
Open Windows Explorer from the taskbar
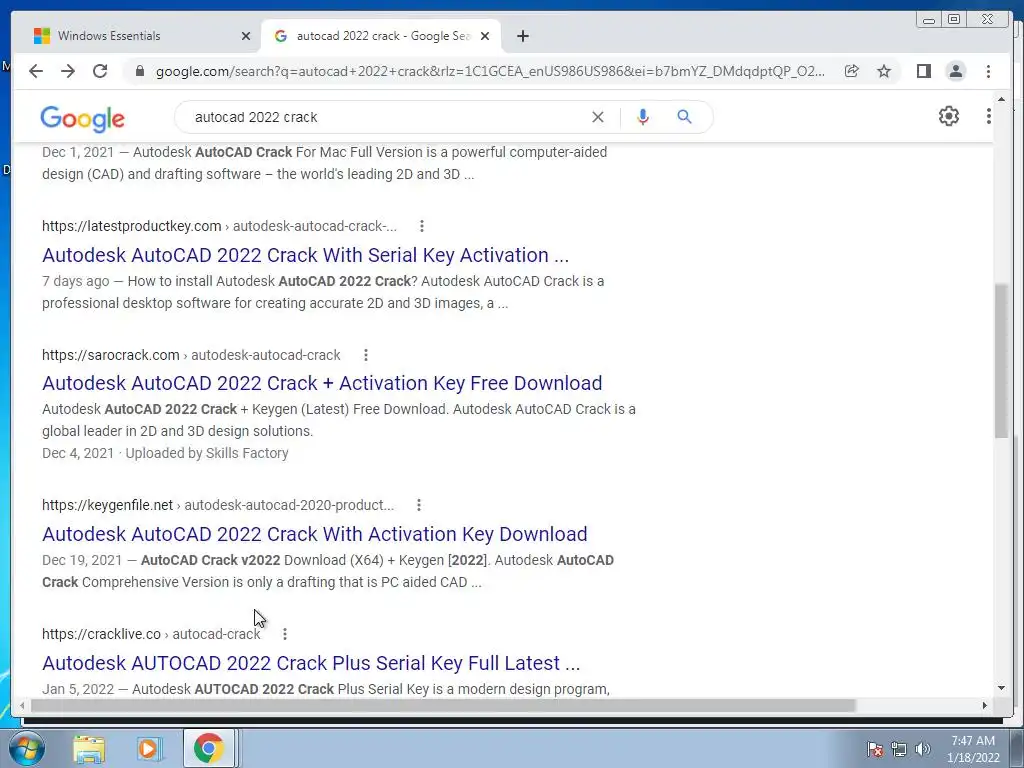coord(89,748)
